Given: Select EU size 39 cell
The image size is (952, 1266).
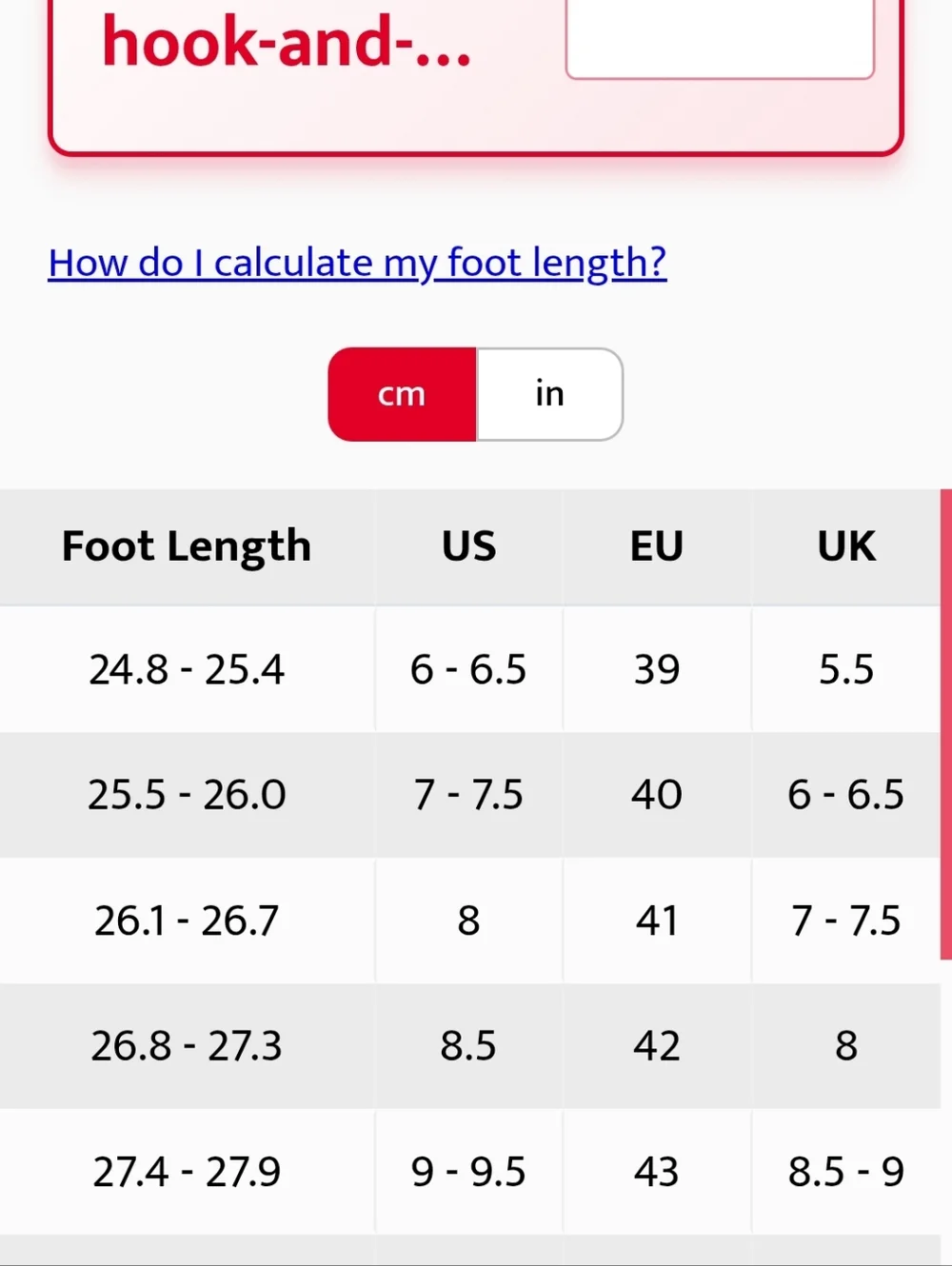Looking at the screenshot, I should pyautogui.click(x=657, y=669).
